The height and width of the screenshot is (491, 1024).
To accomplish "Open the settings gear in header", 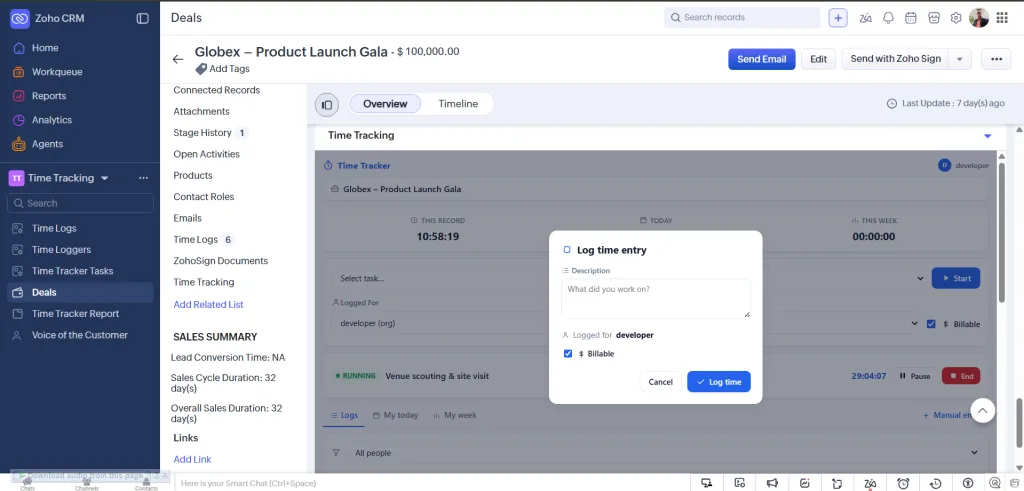I will [x=956, y=18].
